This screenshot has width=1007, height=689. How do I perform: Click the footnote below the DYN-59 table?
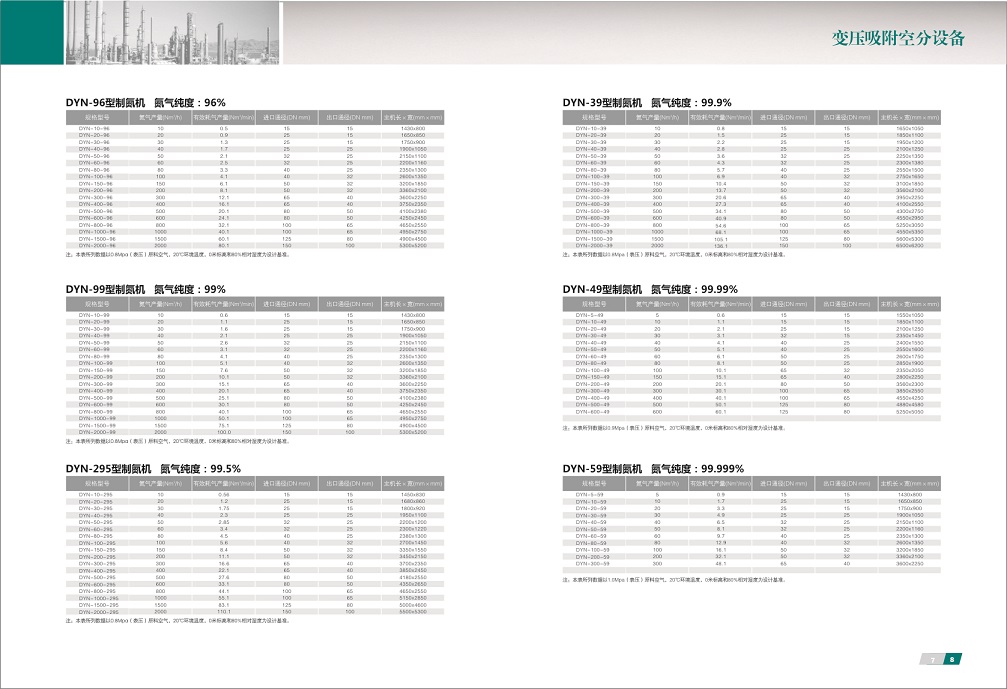[x=674, y=580]
